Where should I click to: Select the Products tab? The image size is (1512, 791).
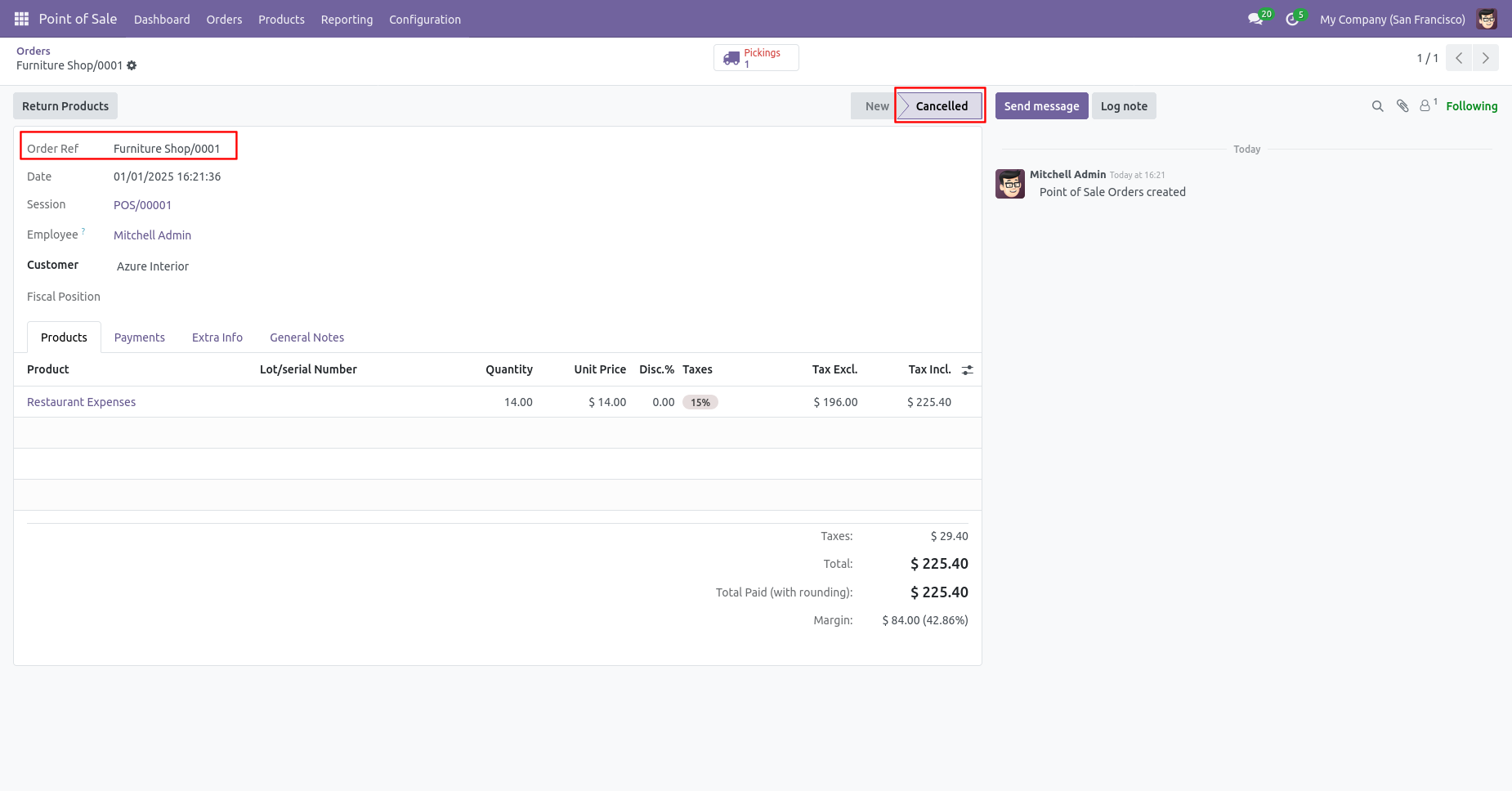64,337
